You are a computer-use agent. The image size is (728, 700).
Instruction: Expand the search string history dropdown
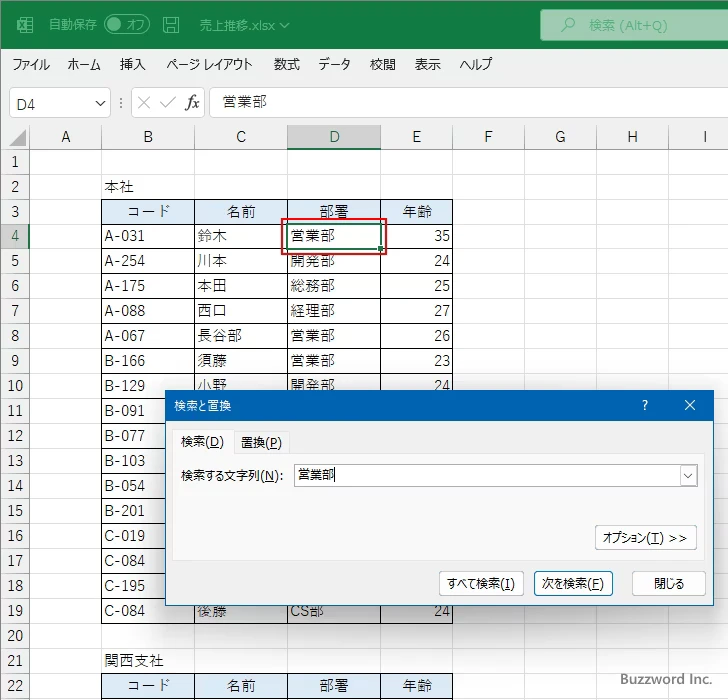(688, 476)
